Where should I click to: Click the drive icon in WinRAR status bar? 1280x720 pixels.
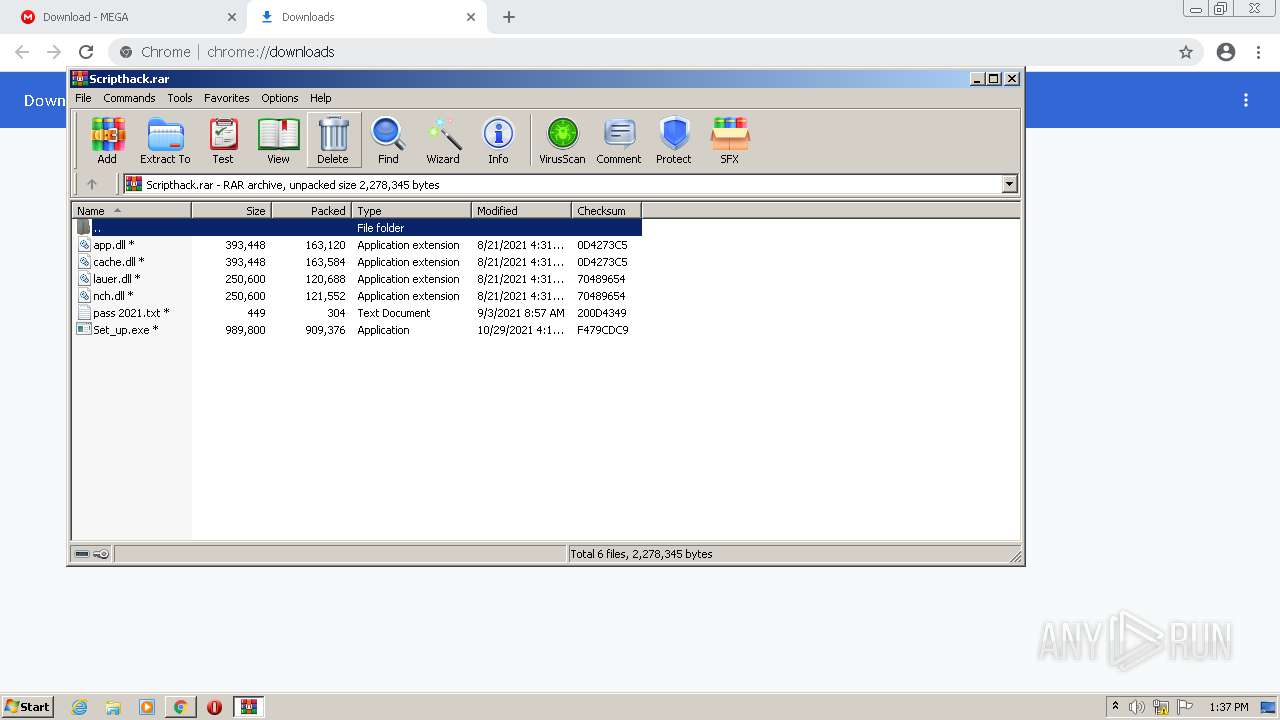coord(82,554)
